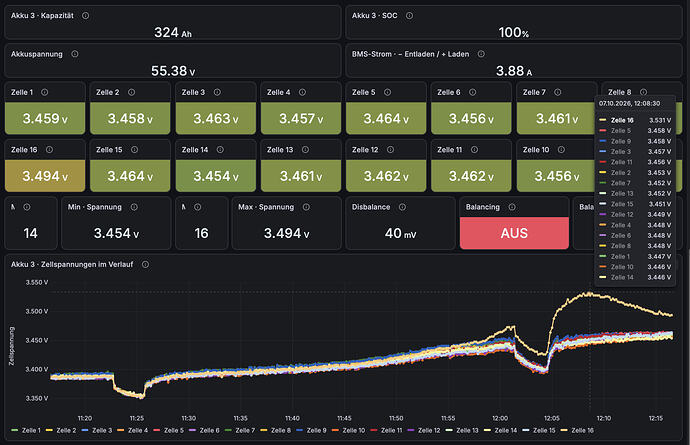
Task: Click the 40 mV disbalance value
Action: point(400,233)
